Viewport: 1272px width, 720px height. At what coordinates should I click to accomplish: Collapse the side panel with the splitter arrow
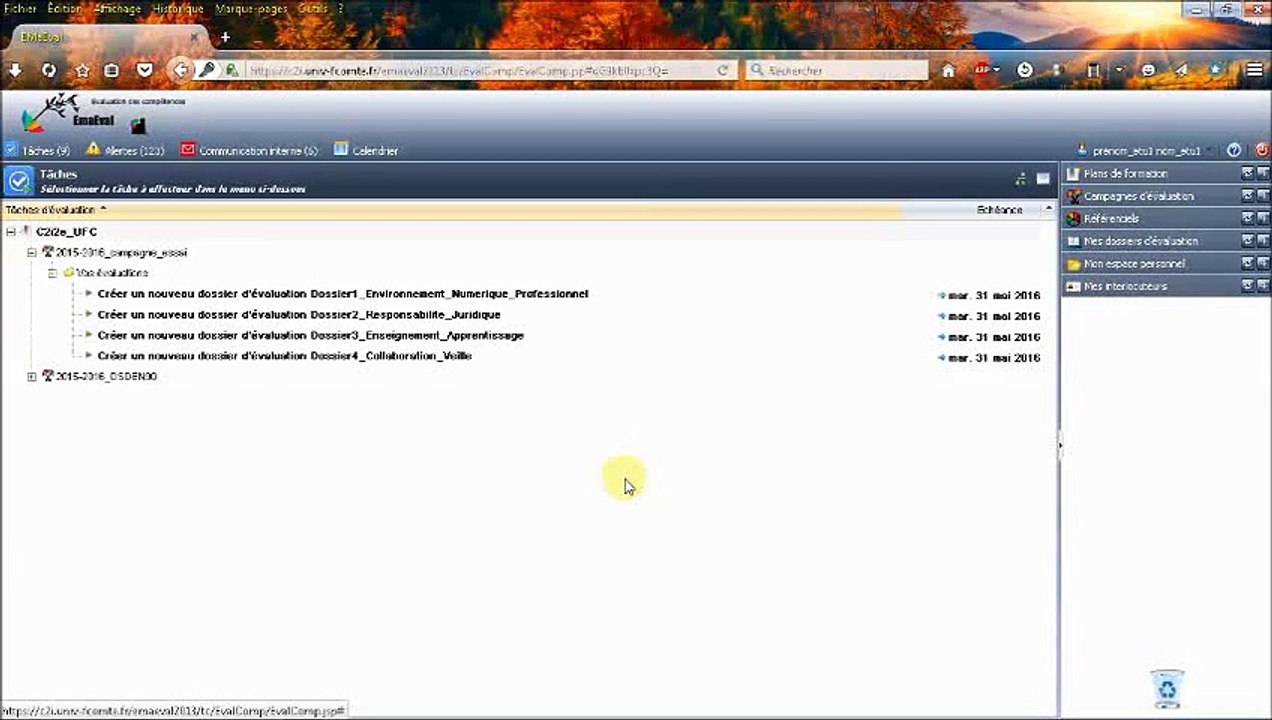point(1059,447)
